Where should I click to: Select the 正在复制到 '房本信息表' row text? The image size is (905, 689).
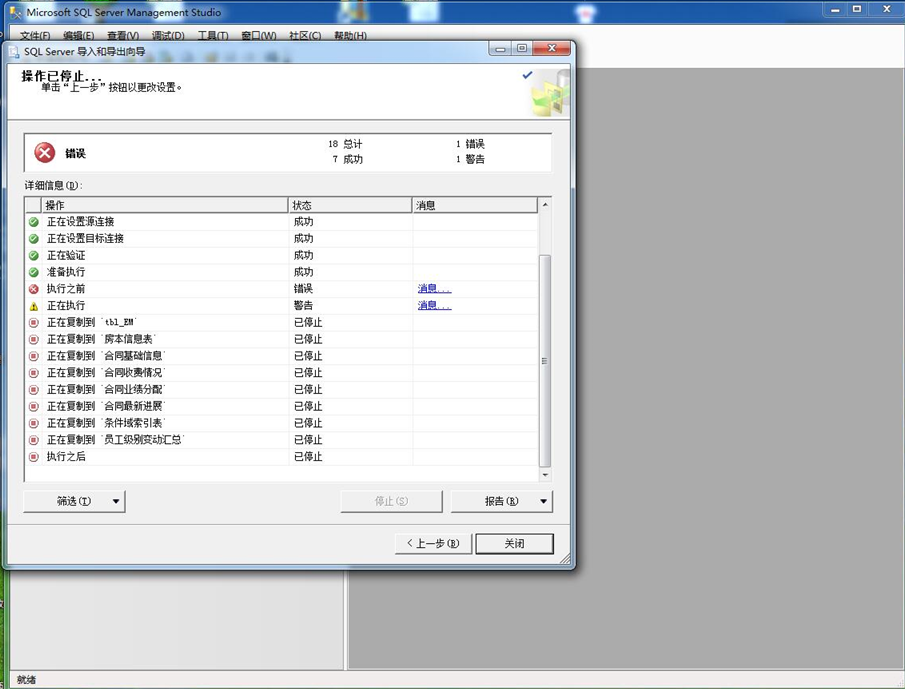pyautogui.click(x=101, y=339)
